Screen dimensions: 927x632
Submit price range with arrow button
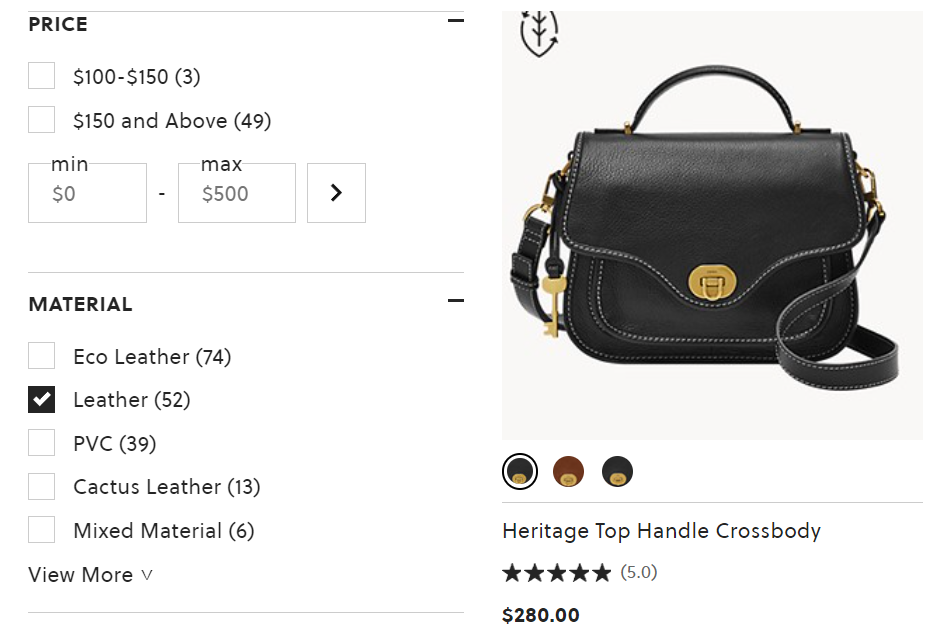click(336, 193)
